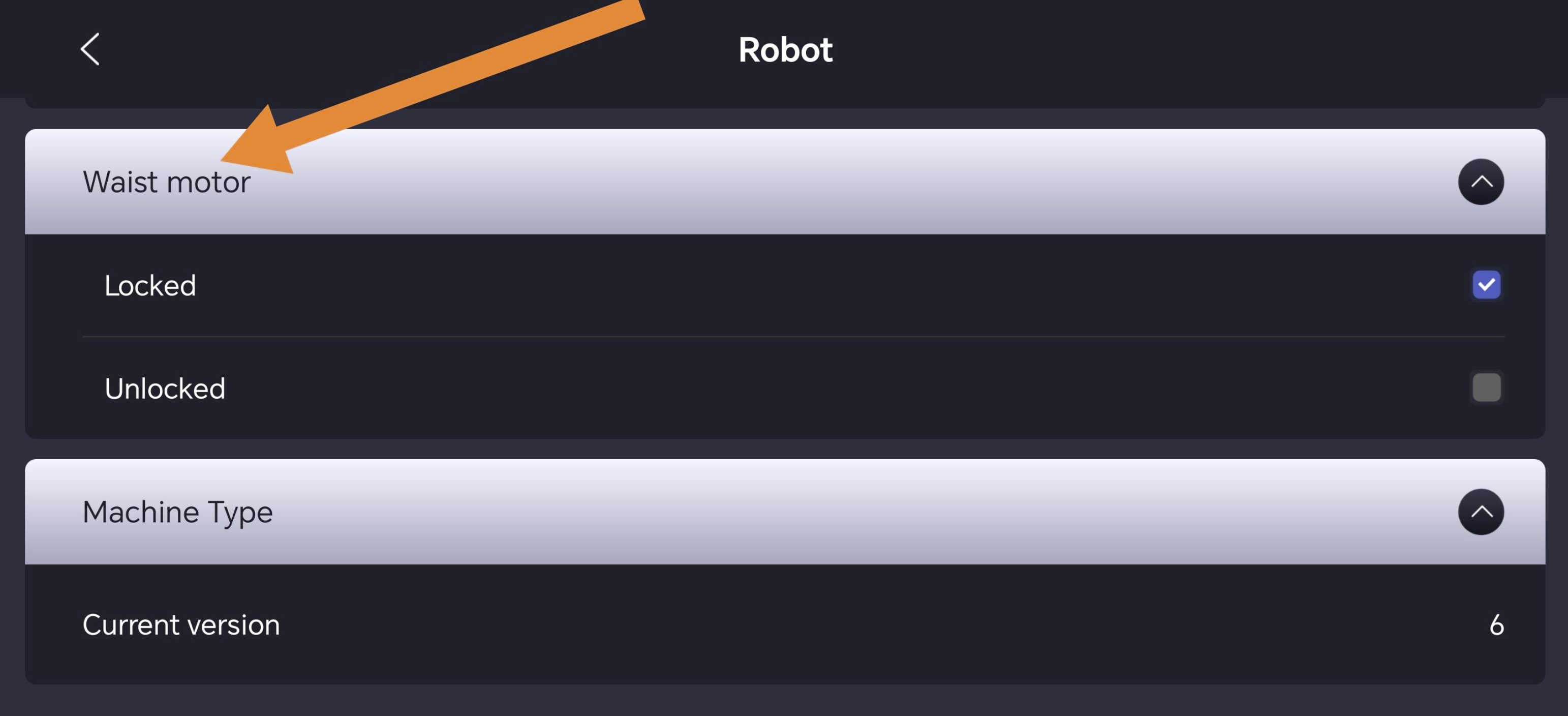Collapse Machine Type with its round chevron icon

[x=1481, y=512]
